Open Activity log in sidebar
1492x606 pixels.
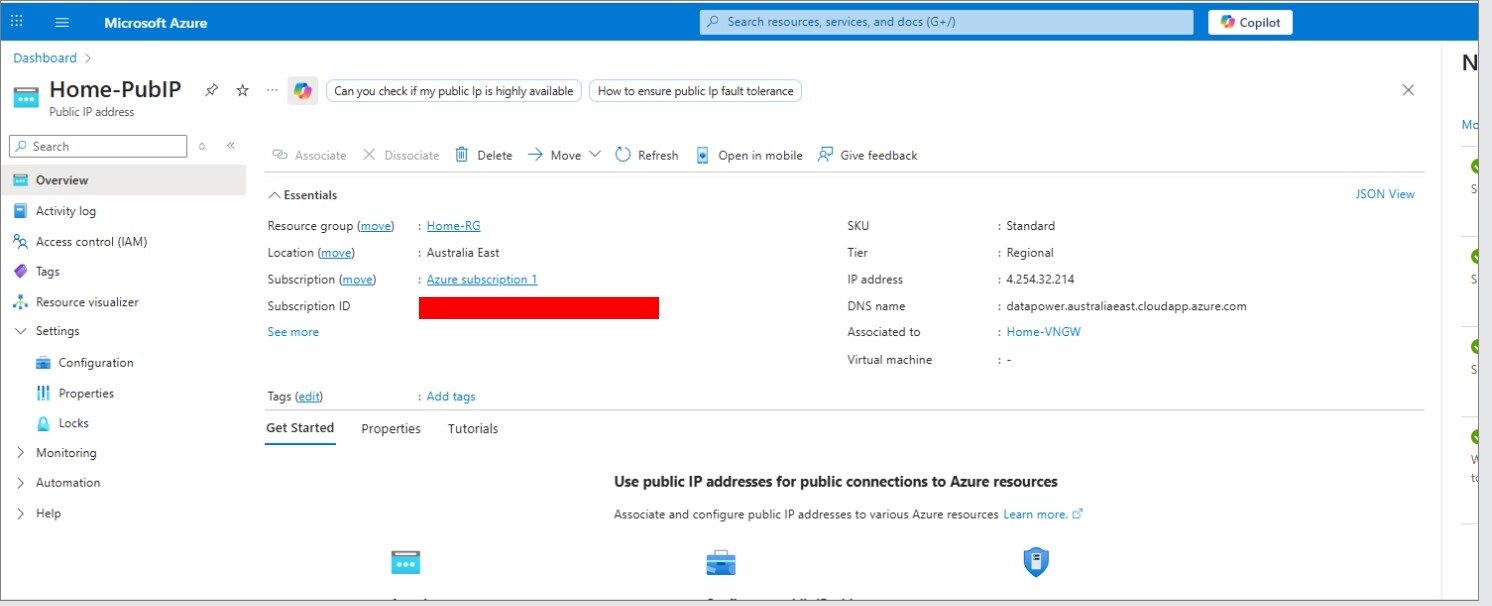66,211
